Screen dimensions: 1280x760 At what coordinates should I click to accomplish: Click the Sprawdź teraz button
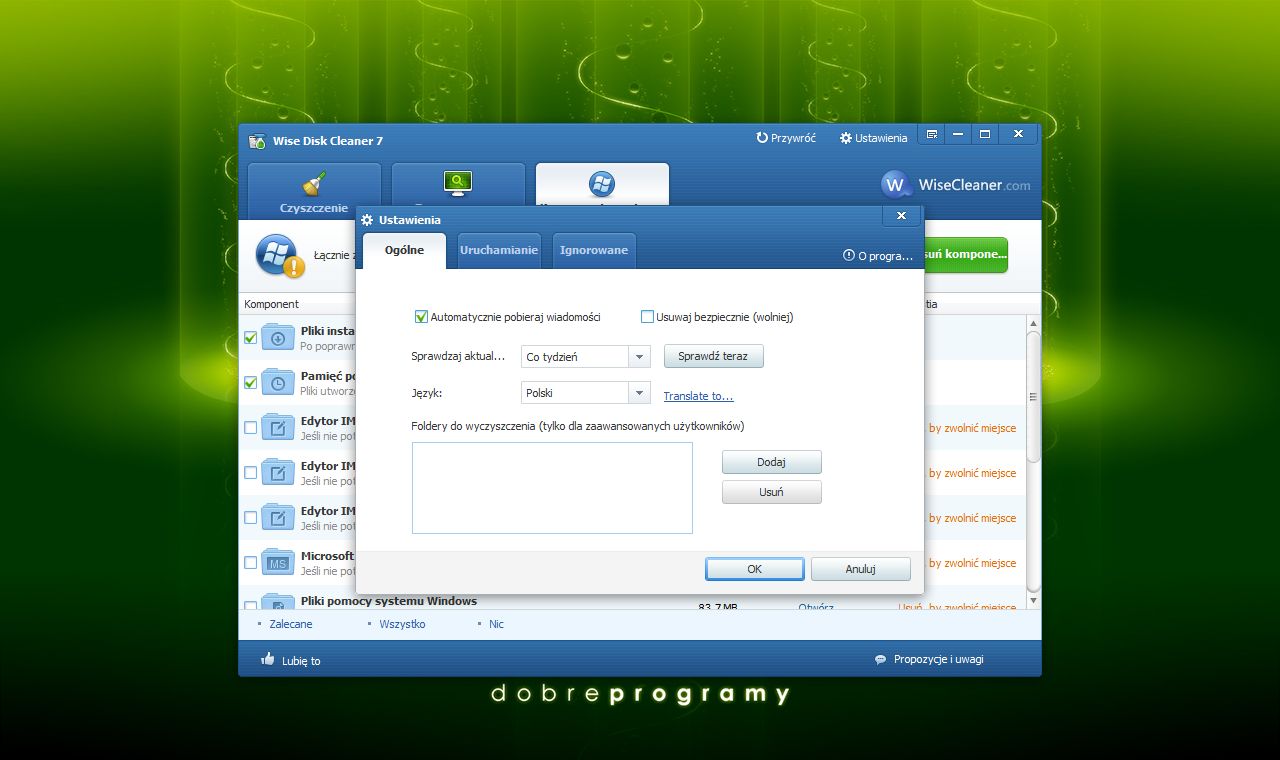point(713,356)
